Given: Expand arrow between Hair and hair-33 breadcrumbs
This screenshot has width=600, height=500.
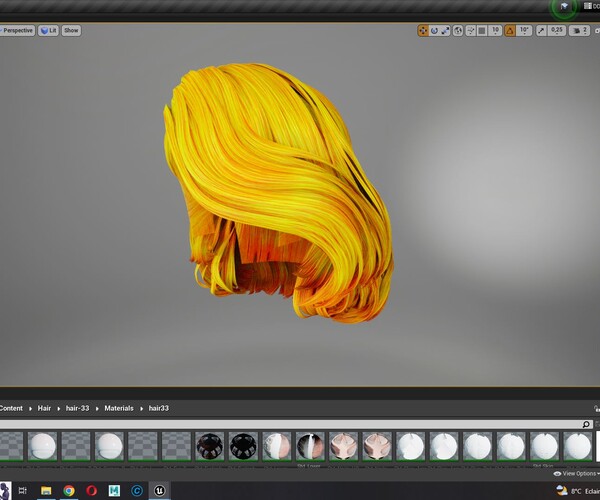Looking at the screenshot, I should 59,409.
